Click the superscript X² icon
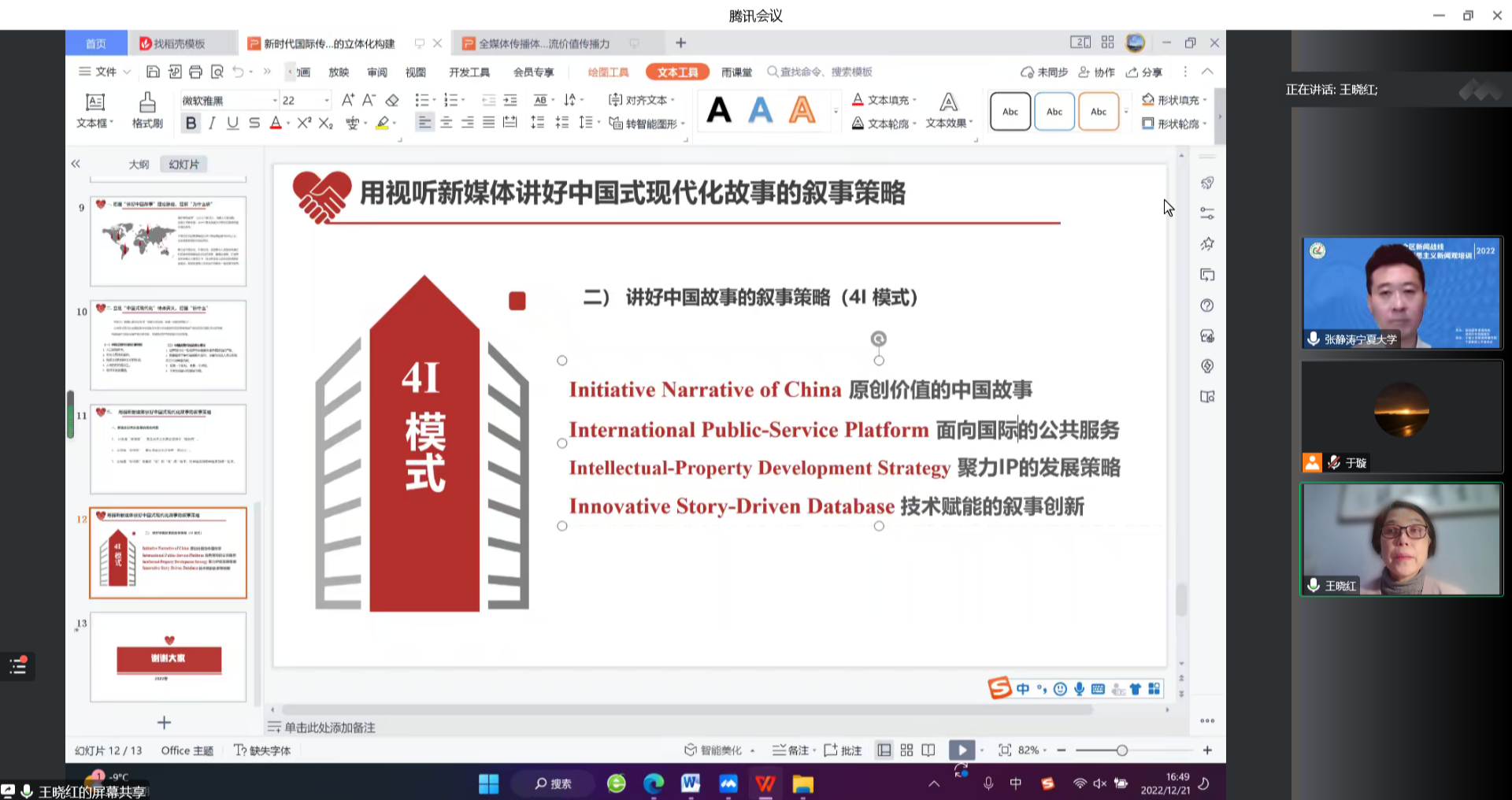This screenshot has width=1512, height=800. click(x=304, y=123)
